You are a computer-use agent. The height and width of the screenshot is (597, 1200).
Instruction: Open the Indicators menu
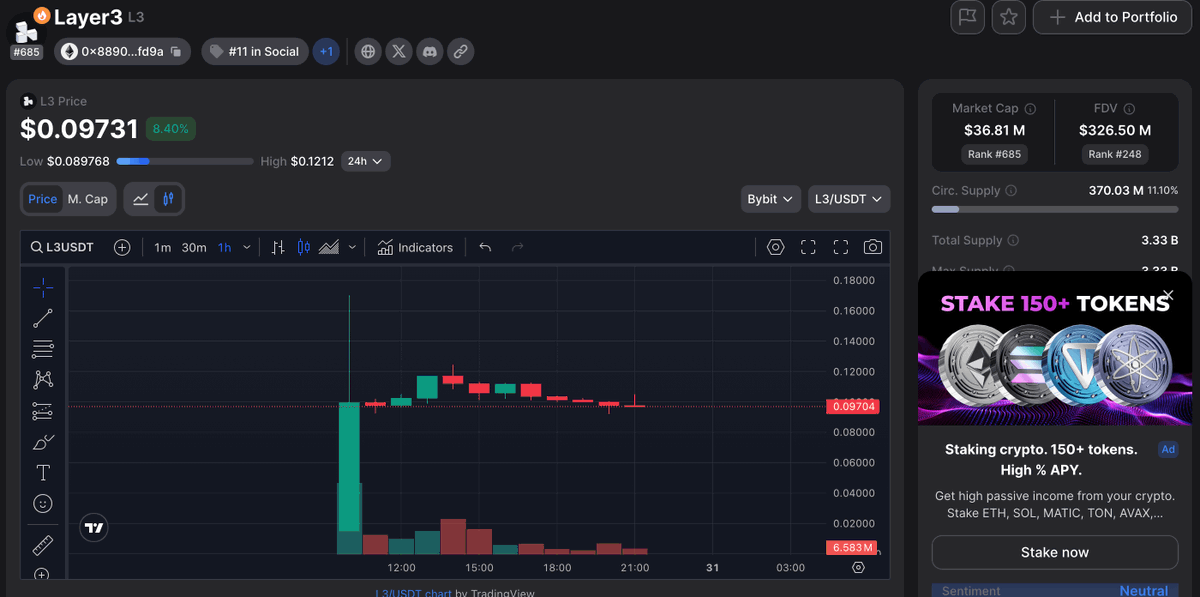[x=415, y=247]
